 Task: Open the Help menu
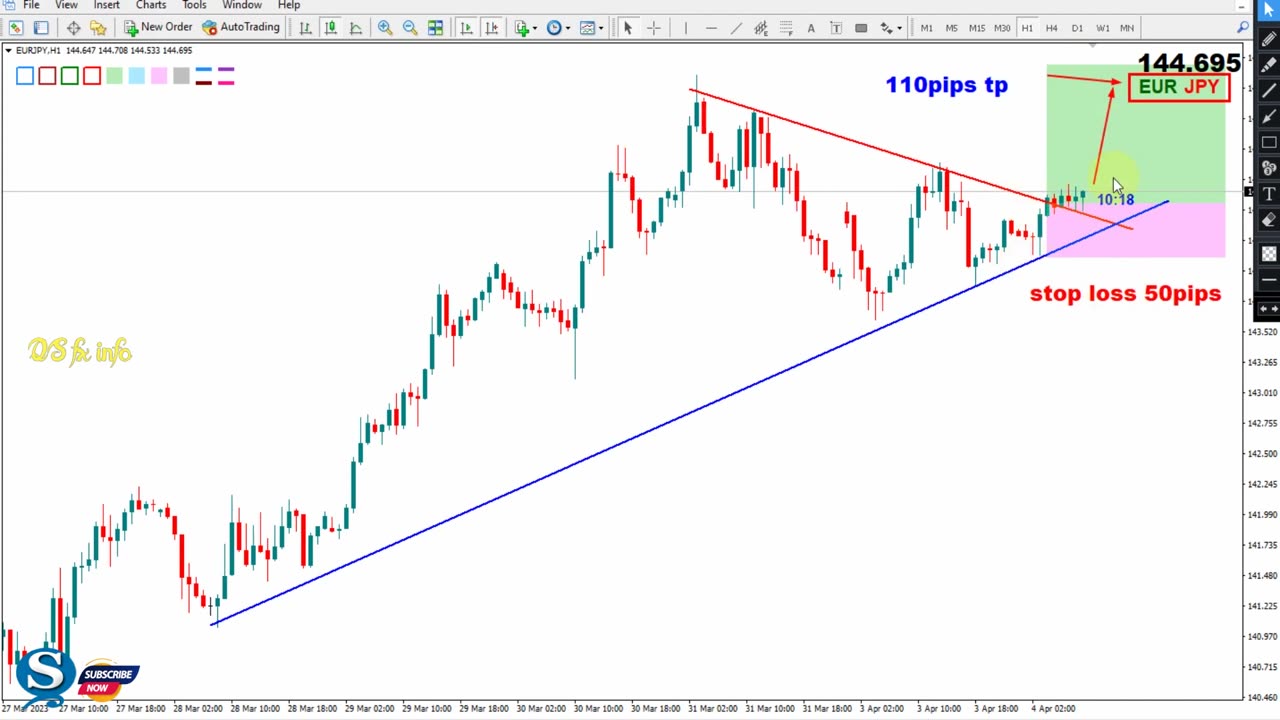tap(289, 5)
